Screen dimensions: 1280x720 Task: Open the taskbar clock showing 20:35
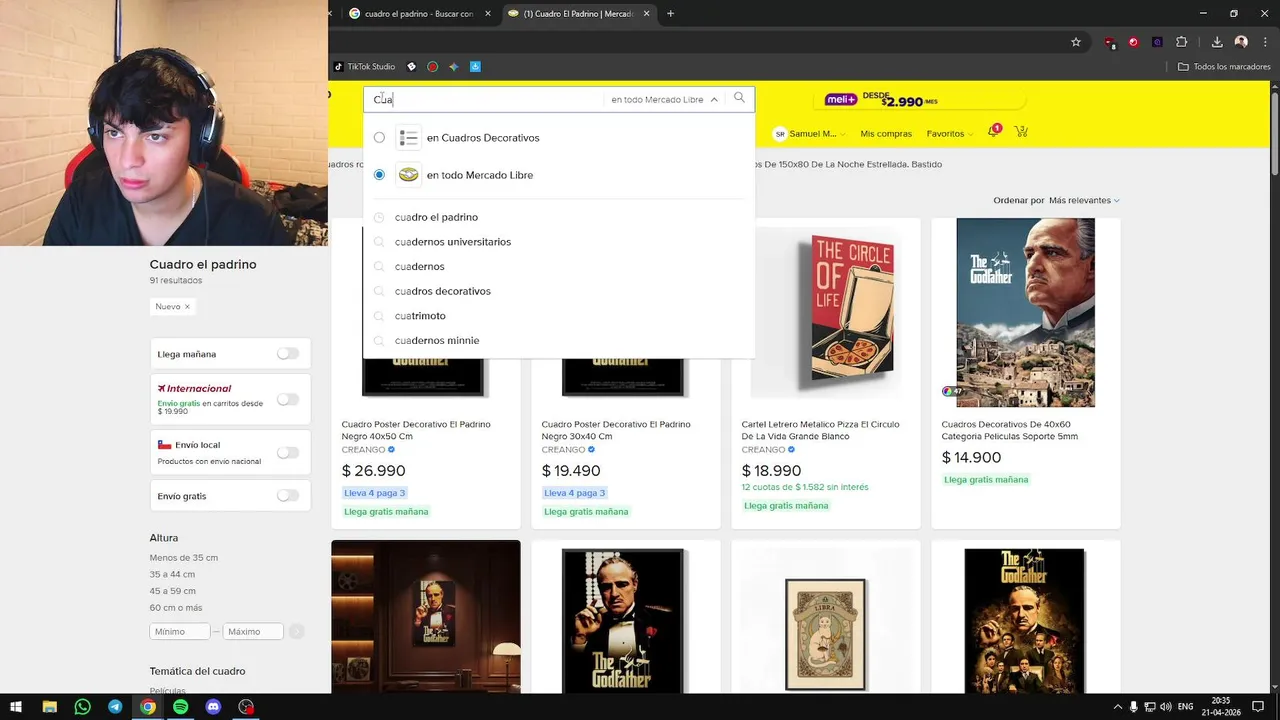(x=1221, y=706)
